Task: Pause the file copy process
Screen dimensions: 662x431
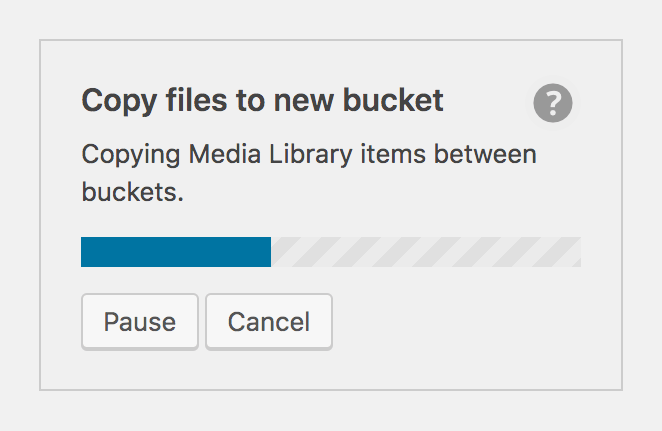Action: click(x=140, y=322)
